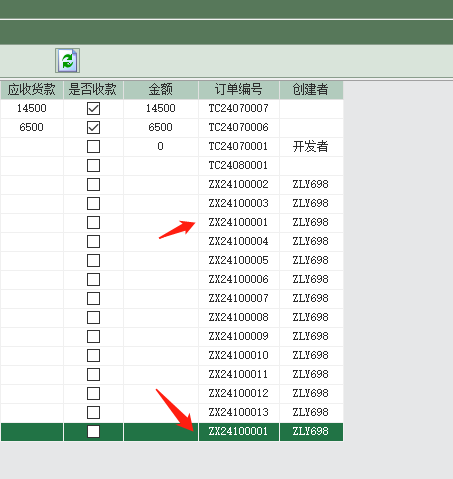The width and height of the screenshot is (453, 479).
Task: Uncheck payment checkbox for order TC24070007
Action: 93,108
